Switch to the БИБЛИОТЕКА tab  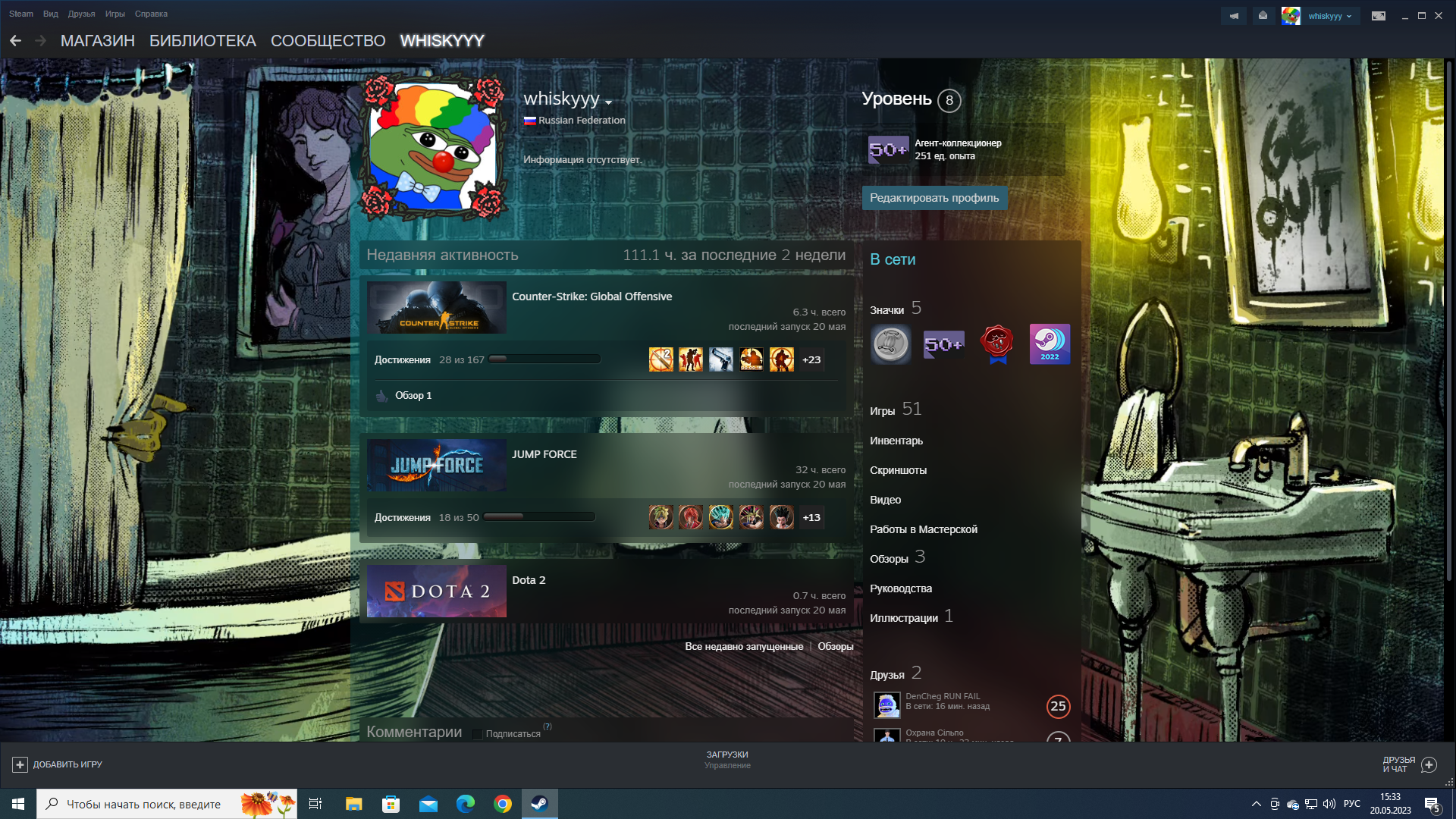tap(202, 41)
